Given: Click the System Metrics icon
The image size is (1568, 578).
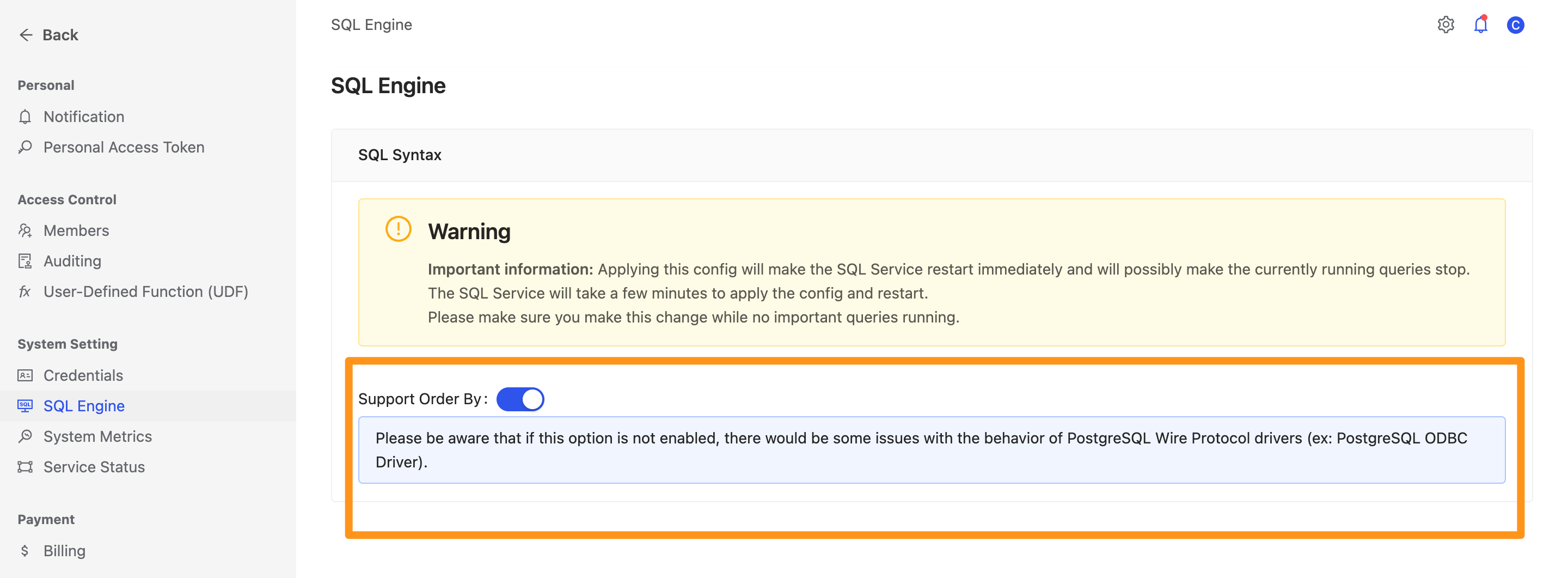Looking at the screenshot, I should click(x=25, y=437).
